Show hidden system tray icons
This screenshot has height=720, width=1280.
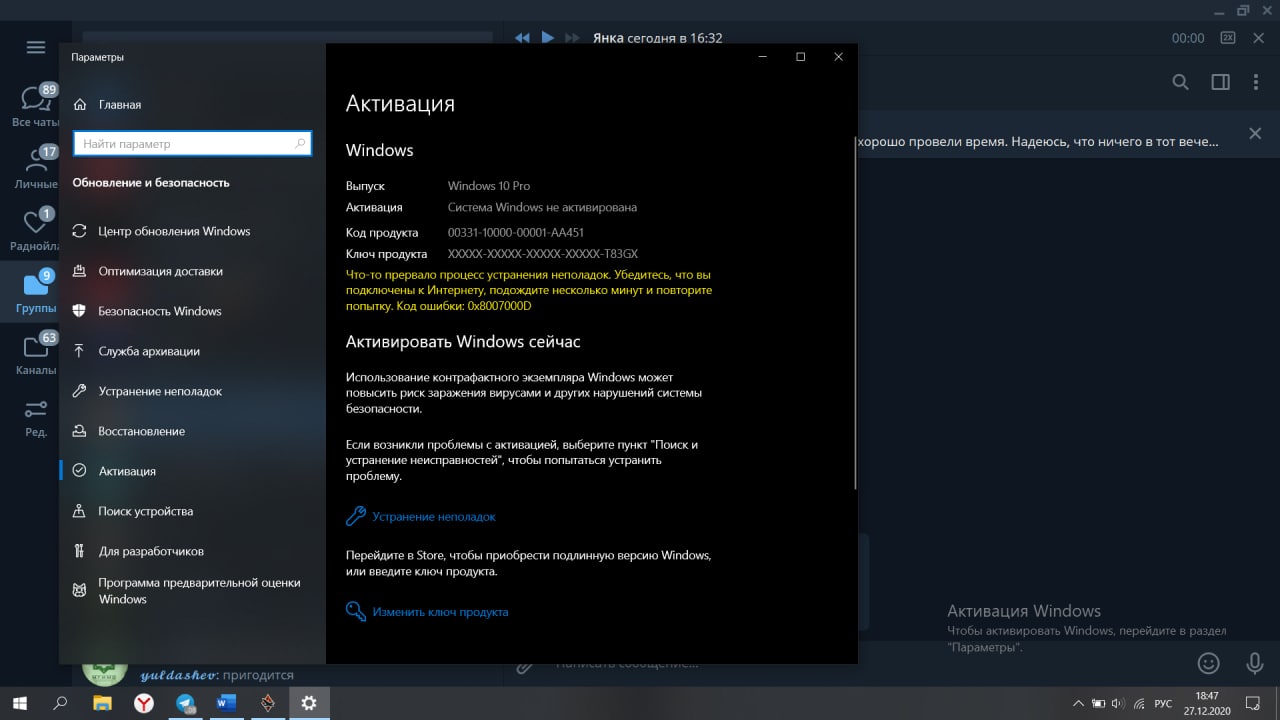click(1079, 703)
